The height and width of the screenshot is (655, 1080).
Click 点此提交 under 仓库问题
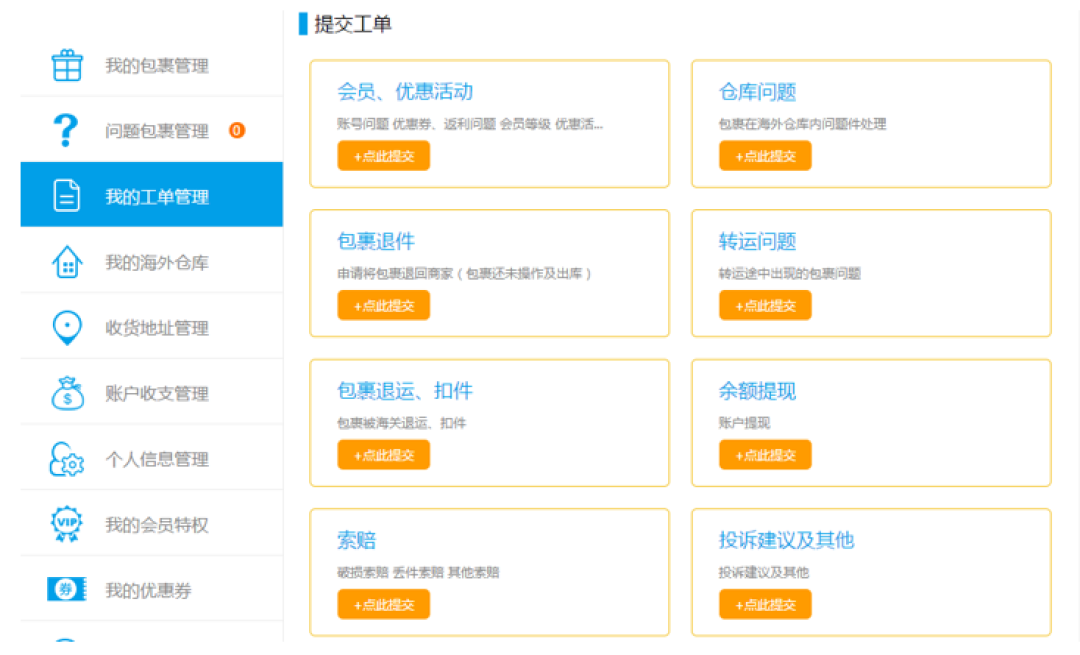(x=765, y=156)
